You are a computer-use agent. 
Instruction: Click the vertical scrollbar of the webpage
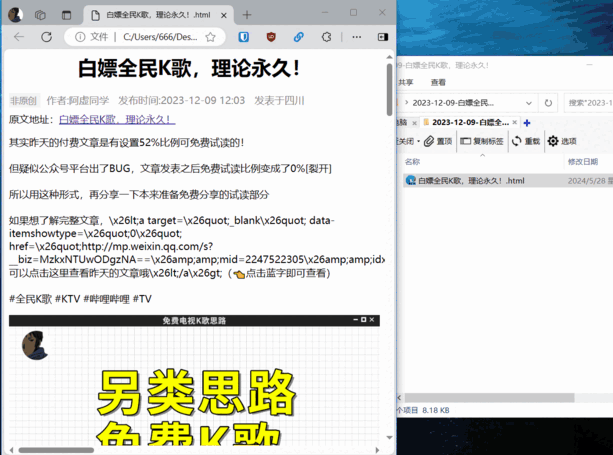389,90
